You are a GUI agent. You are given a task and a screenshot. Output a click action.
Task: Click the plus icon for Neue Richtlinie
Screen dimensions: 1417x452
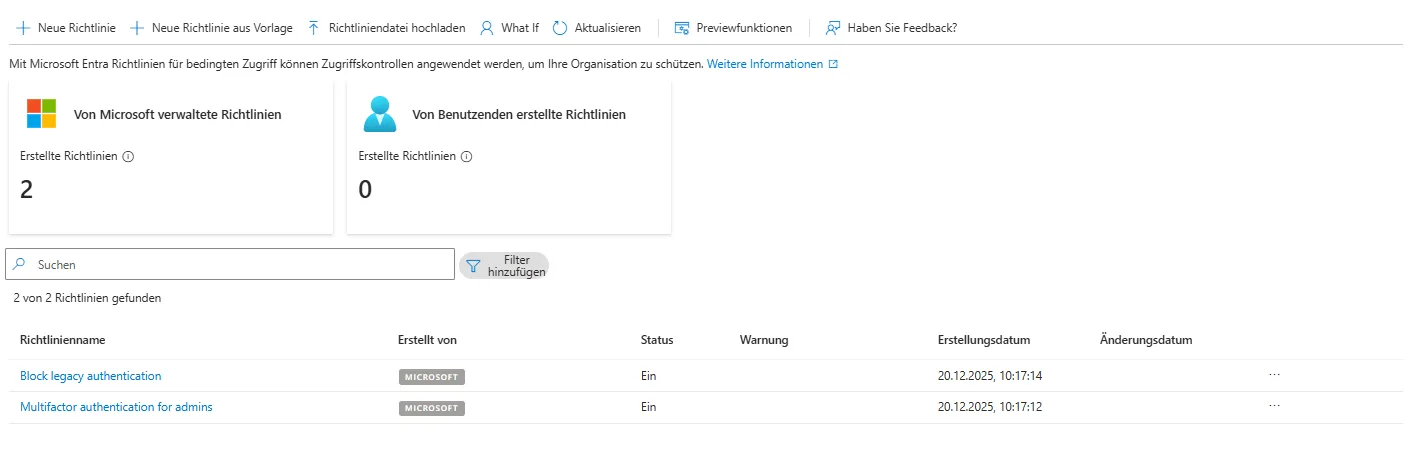tap(23, 28)
